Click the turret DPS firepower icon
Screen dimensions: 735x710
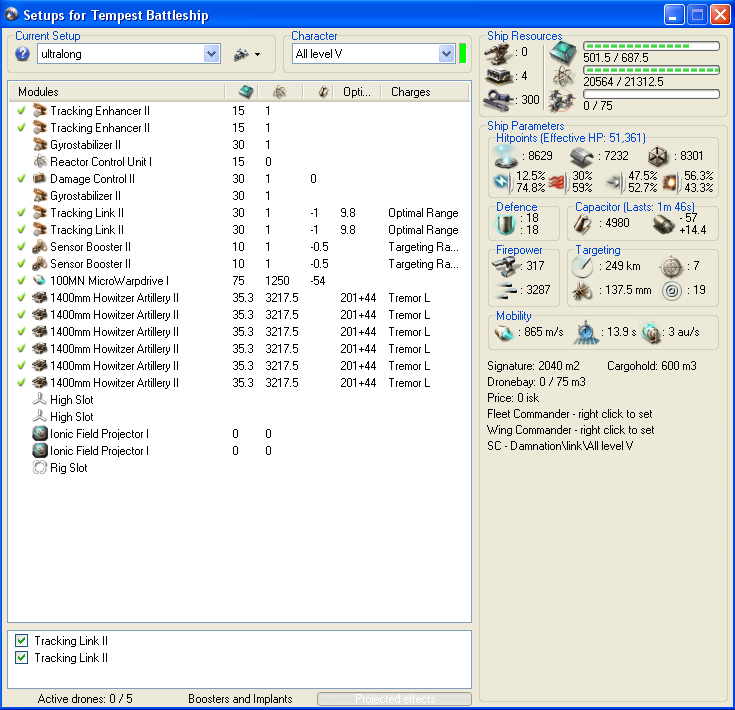pyautogui.click(x=504, y=267)
